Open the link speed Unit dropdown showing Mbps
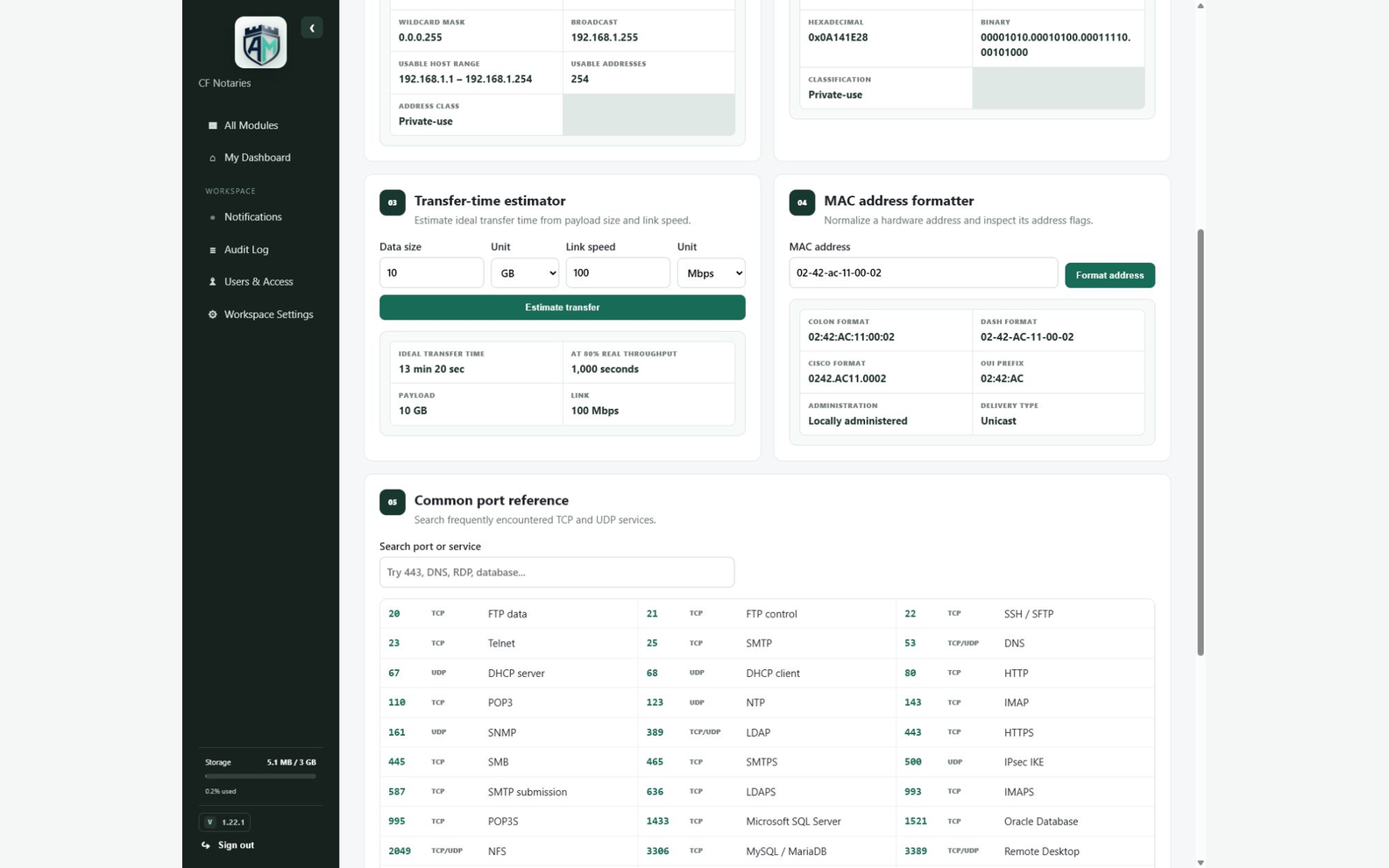Image resolution: width=1389 pixels, height=868 pixels. 711,273
